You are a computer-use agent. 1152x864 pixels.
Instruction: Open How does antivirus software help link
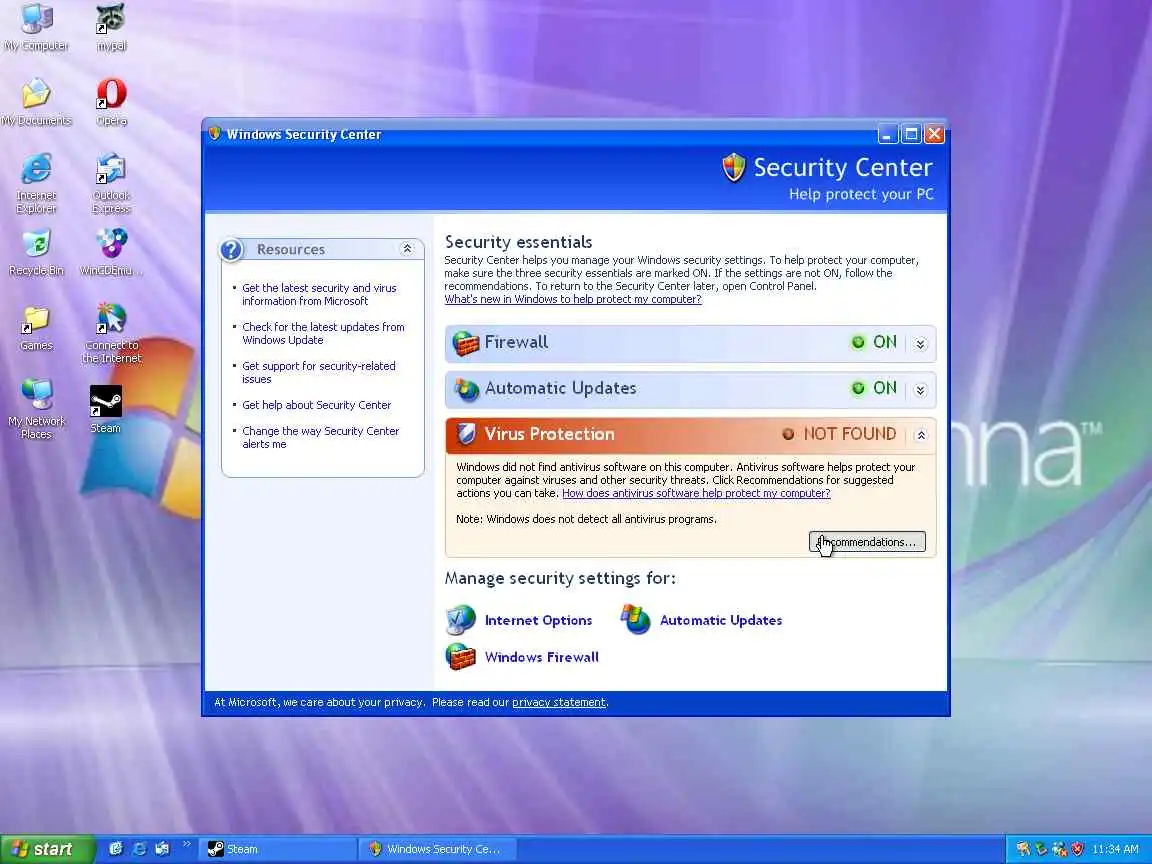click(x=696, y=493)
